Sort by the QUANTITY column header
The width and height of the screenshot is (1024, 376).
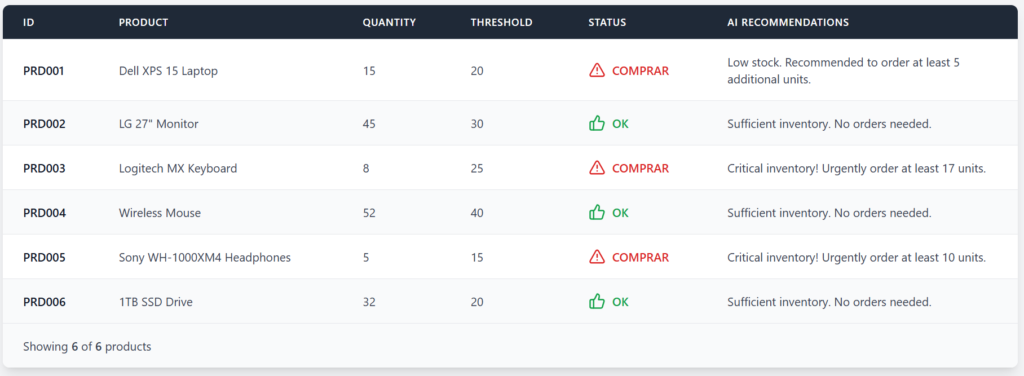point(389,22)
